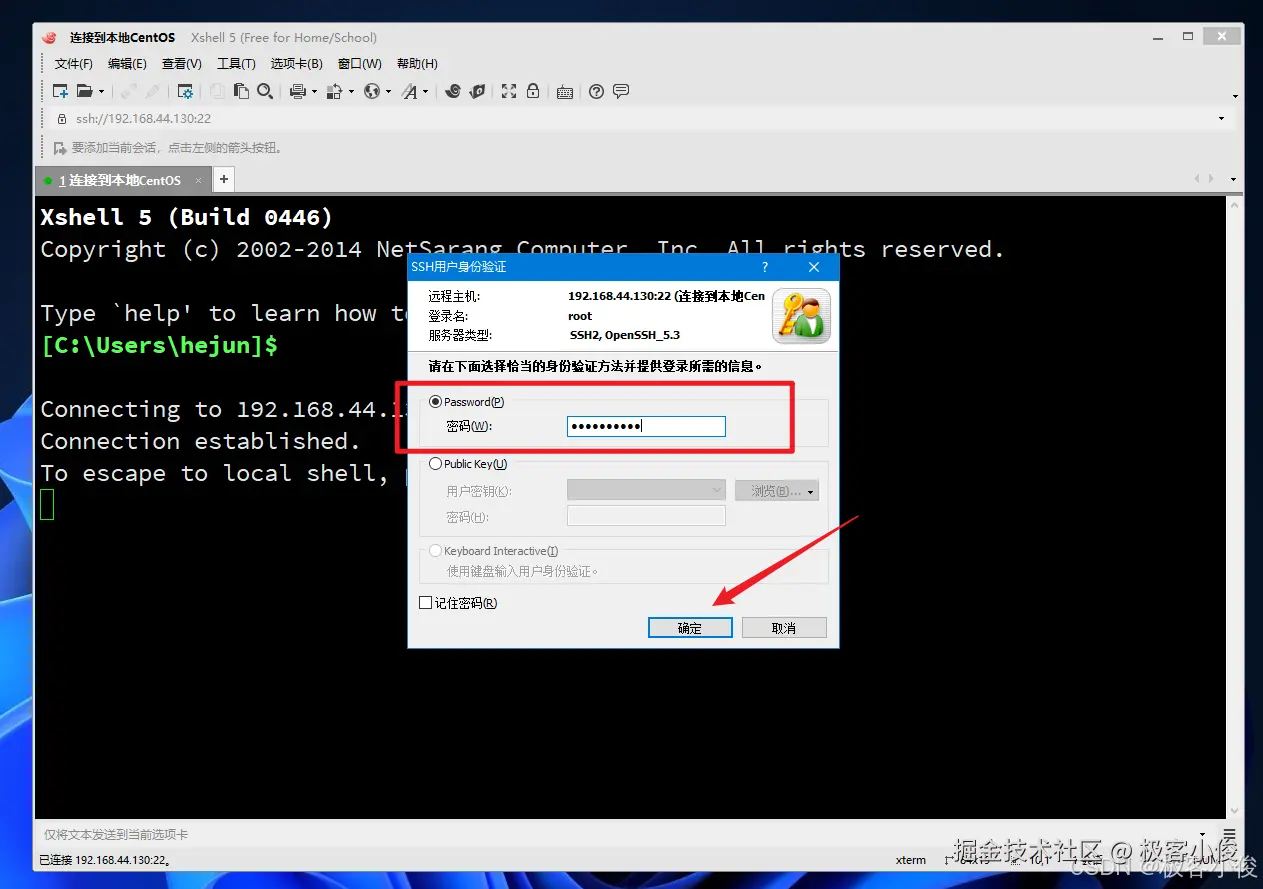Screen dimensions: 1263x889
Task: Tick the 记住密码 remember password checkbox
Action: (x=425, y=603)
